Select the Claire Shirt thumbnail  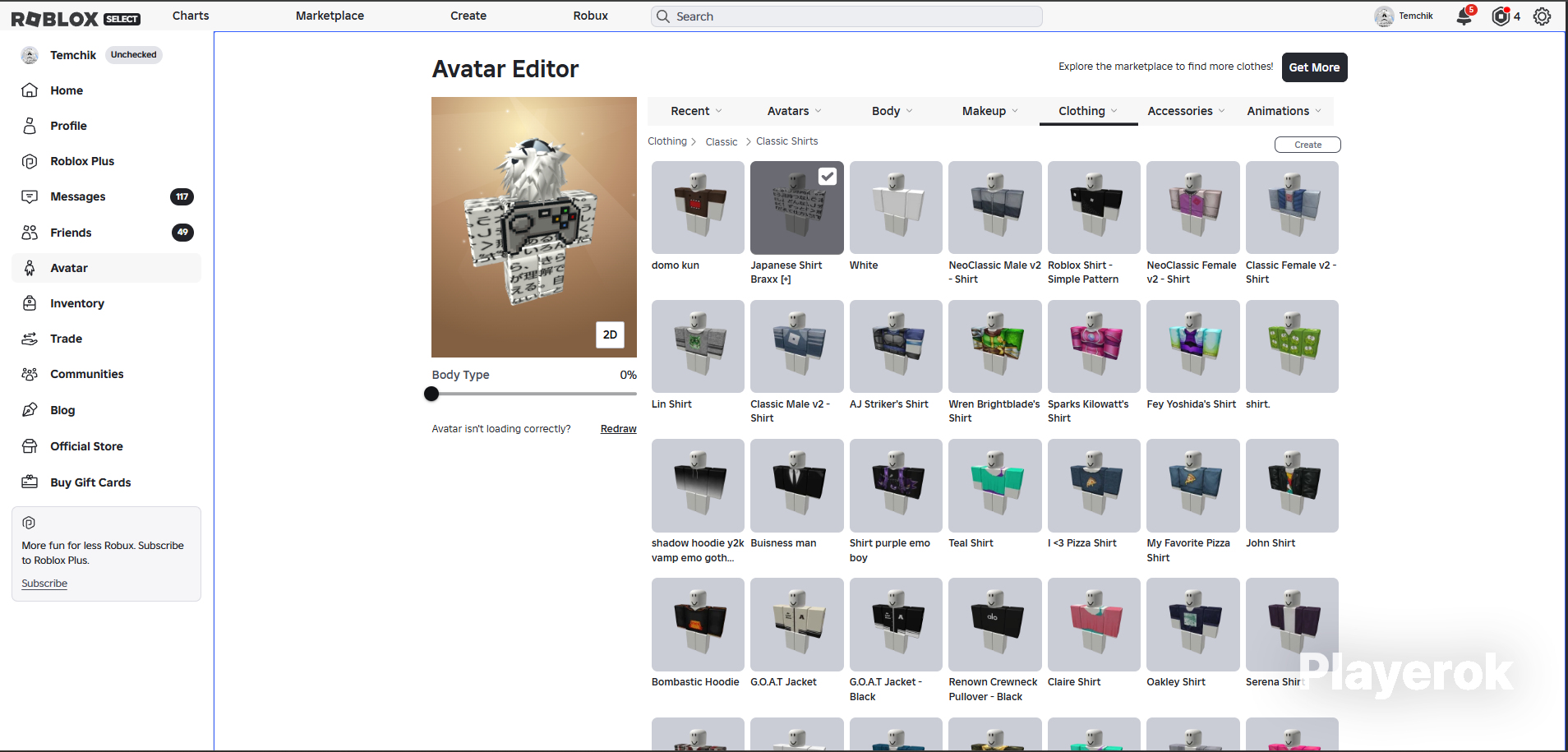tap(1094, 624)
